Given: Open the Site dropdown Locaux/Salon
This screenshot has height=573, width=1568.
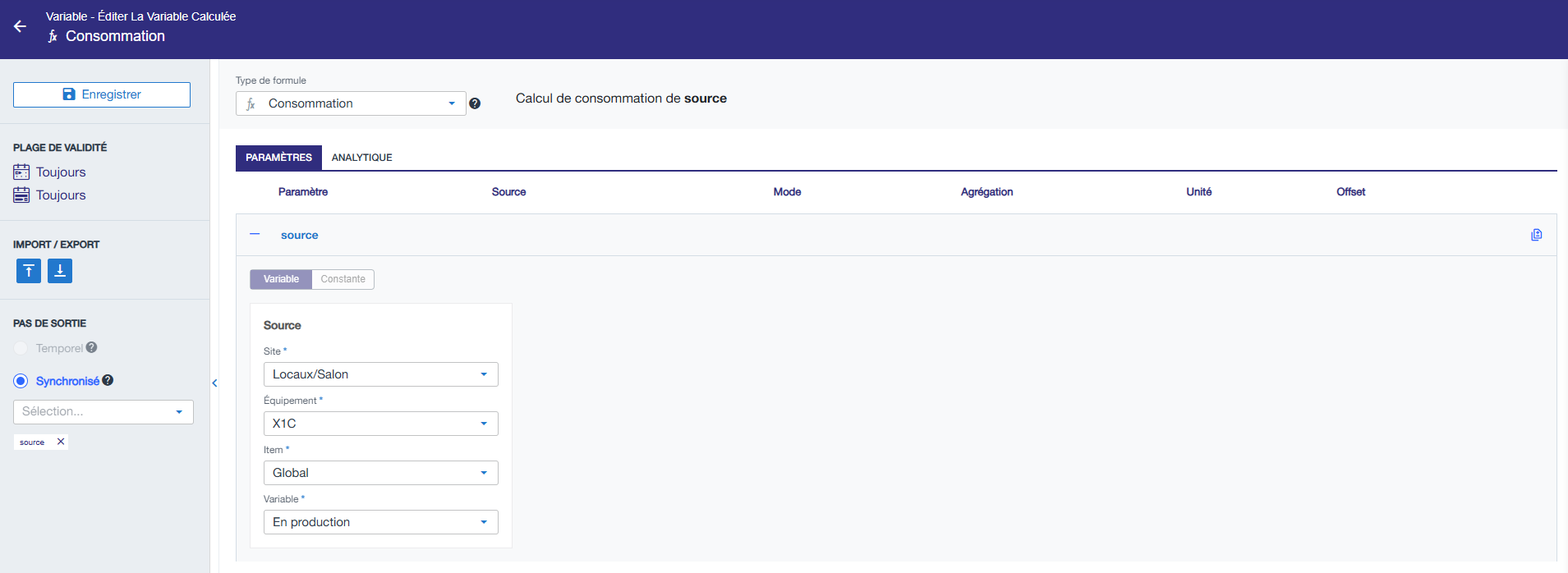Looking at the screenshot, I should (x=381, y=374).
